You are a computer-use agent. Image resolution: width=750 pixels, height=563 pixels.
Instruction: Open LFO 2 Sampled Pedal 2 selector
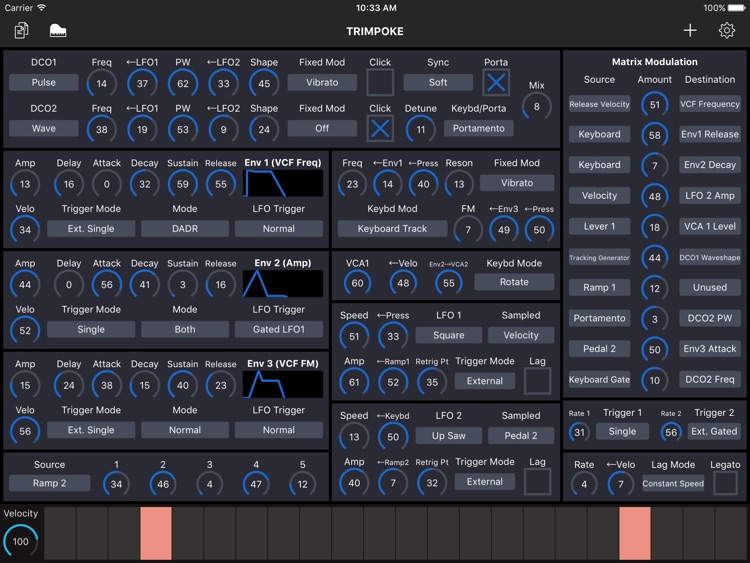(521, 435)
